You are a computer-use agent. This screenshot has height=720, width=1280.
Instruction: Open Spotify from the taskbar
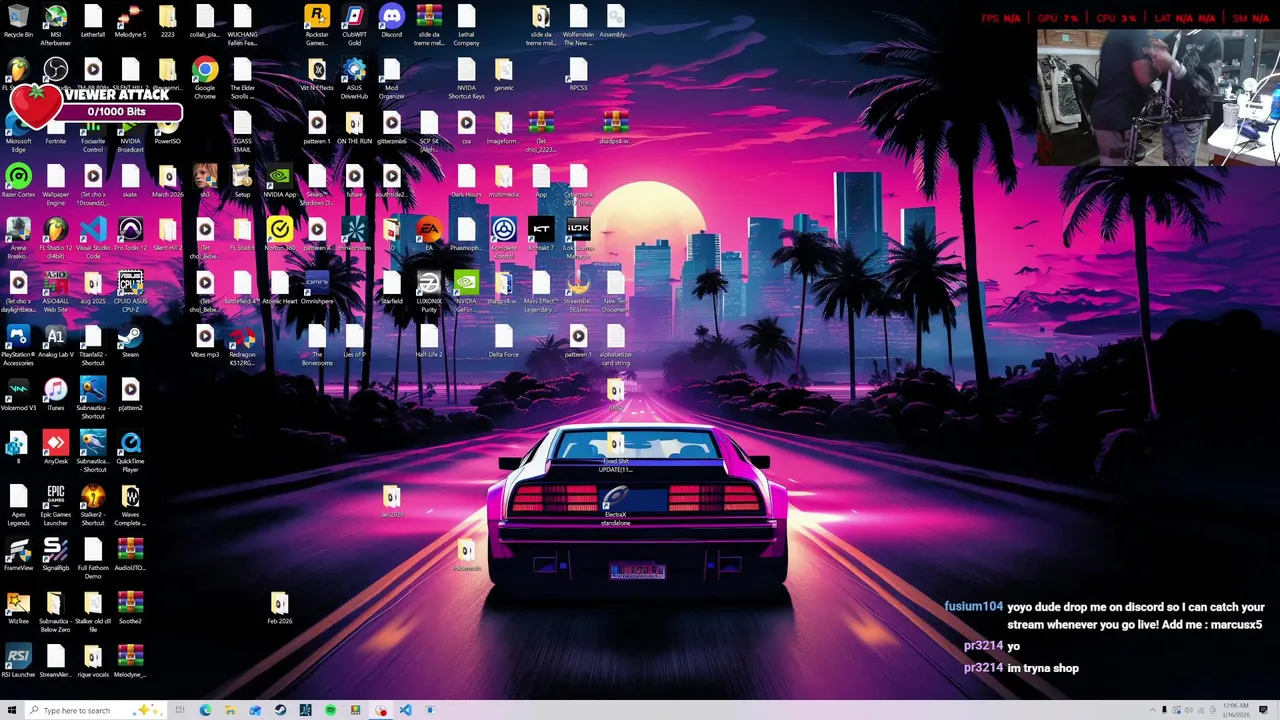[x=330, y=710]
